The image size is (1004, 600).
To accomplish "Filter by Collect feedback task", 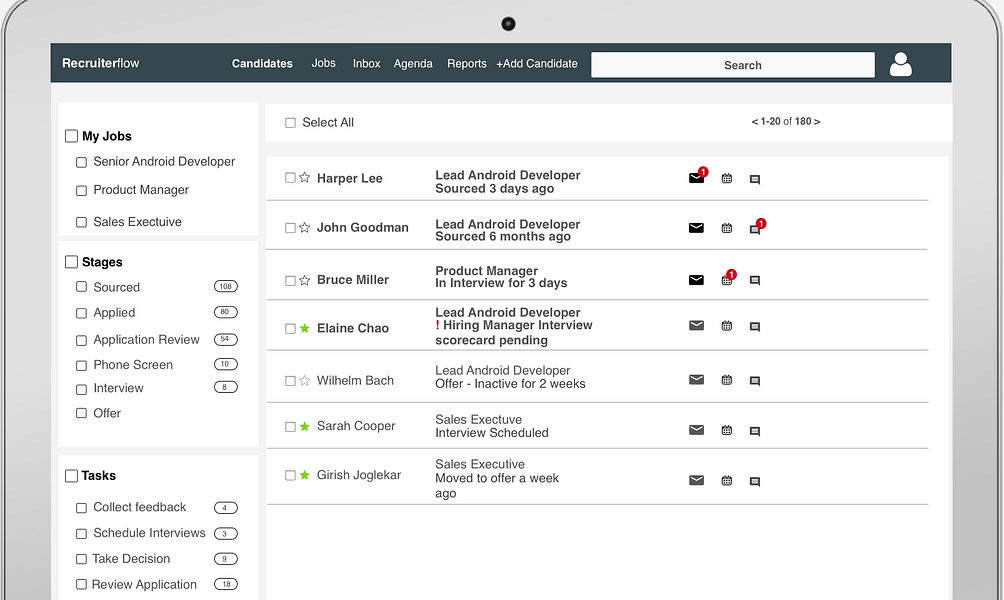I will [x=81, y=508].
